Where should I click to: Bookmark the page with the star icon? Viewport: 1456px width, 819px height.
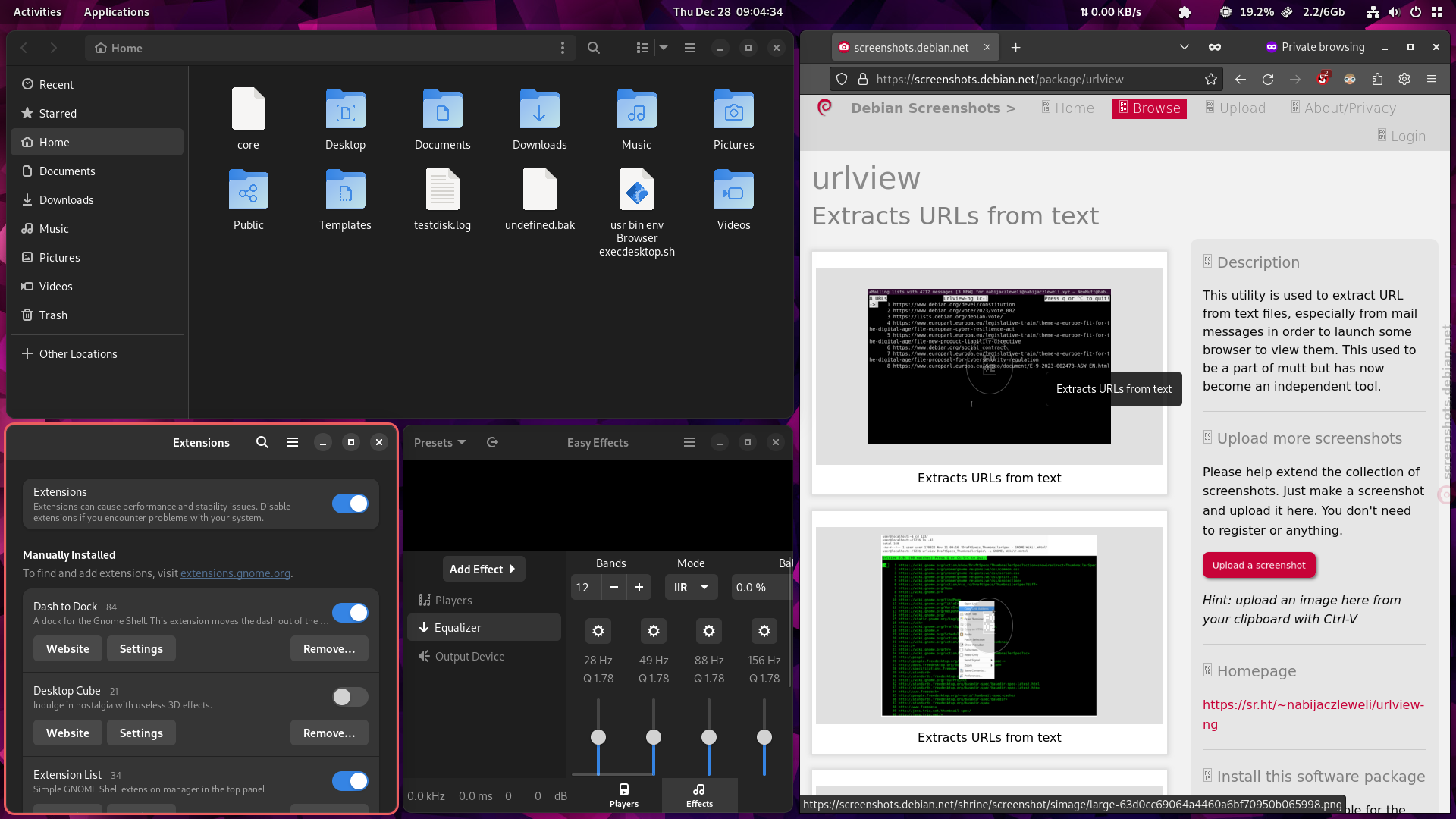(1211, 79)
